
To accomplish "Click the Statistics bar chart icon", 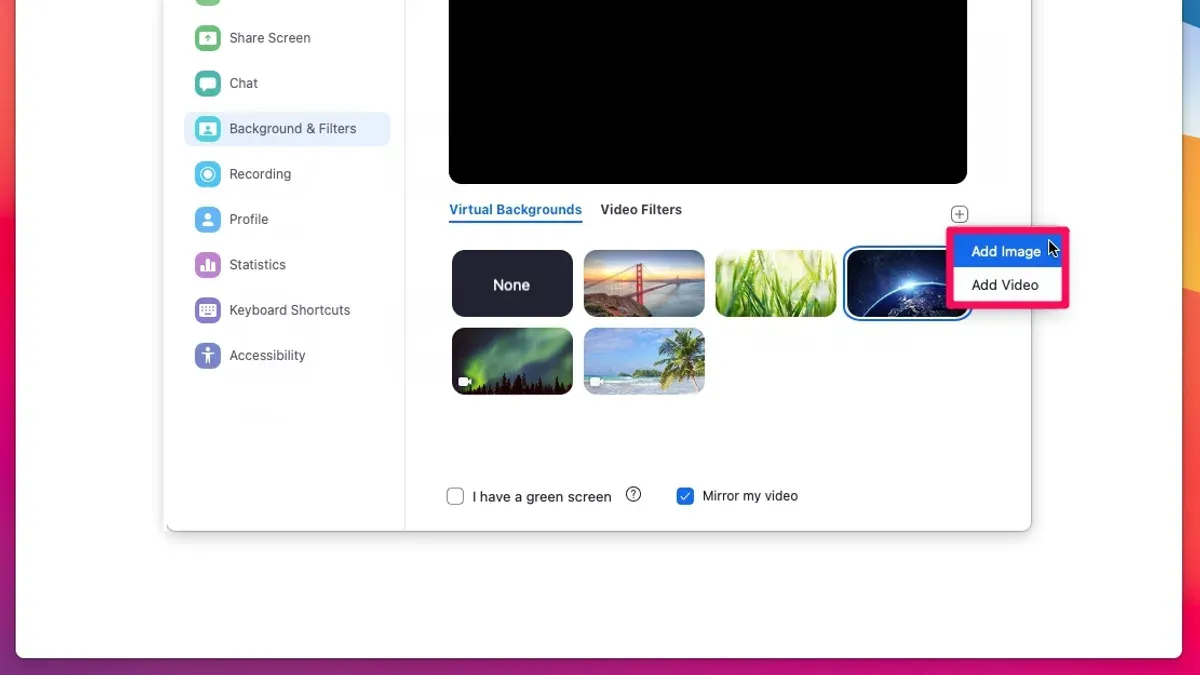I will pyautogui.click(x=207, y=265).
